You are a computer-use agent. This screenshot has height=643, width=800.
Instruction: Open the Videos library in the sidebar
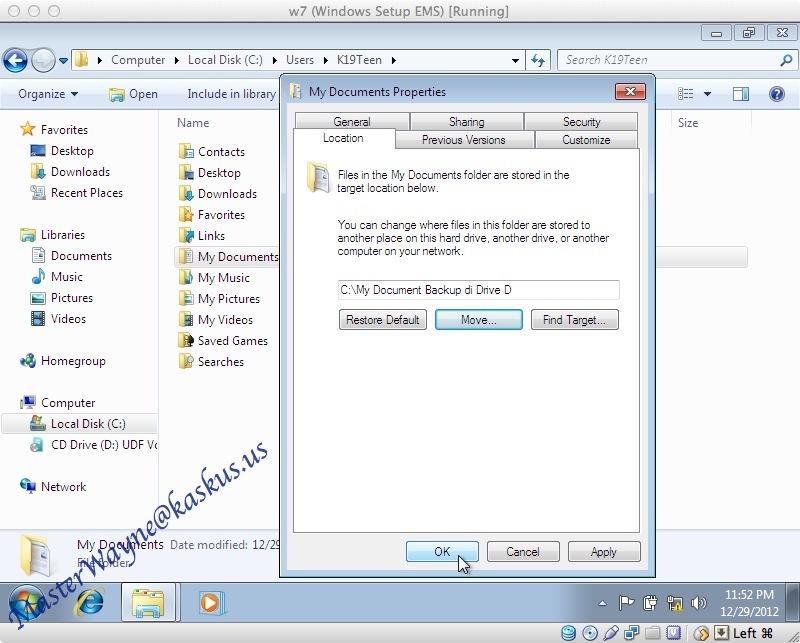[68, 318]
